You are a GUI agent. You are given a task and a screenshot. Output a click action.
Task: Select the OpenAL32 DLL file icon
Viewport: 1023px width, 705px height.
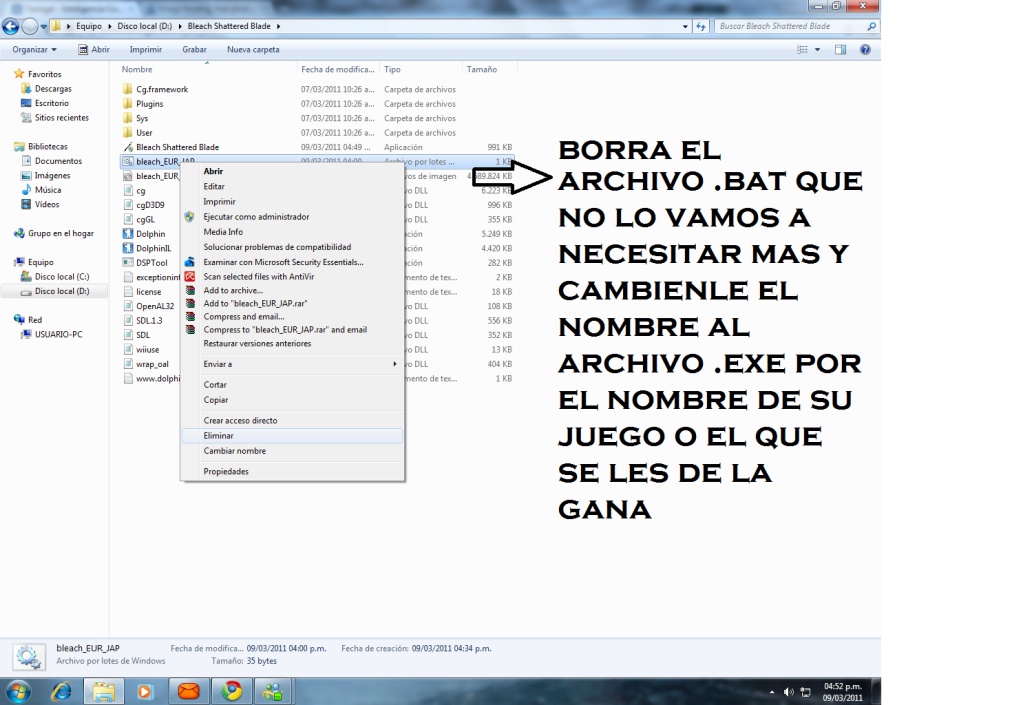click(128, 306)
